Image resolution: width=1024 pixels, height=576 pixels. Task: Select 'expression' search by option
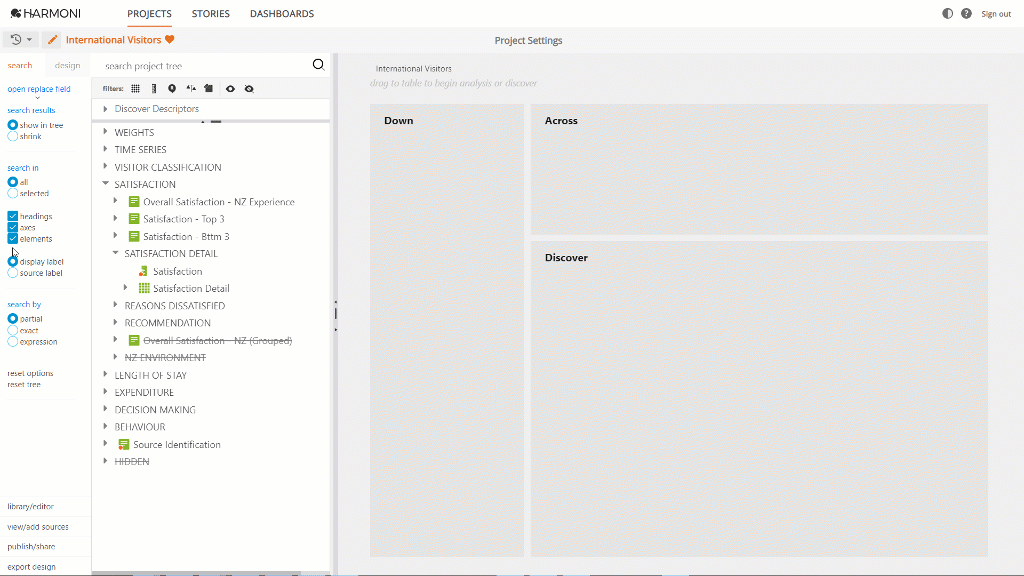coord(12,342)
